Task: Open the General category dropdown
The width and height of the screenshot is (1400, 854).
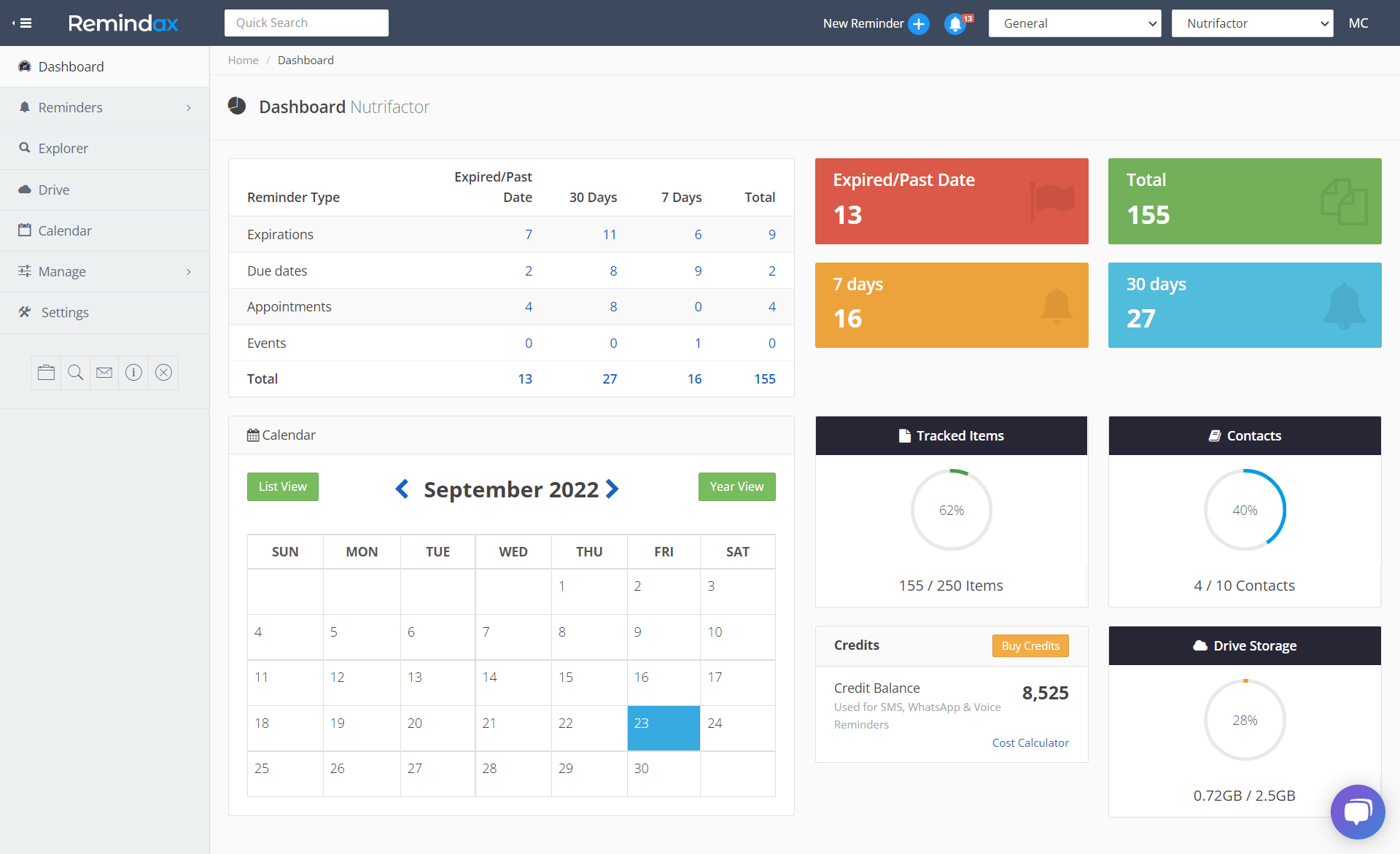Action: tap(1076, 23)
